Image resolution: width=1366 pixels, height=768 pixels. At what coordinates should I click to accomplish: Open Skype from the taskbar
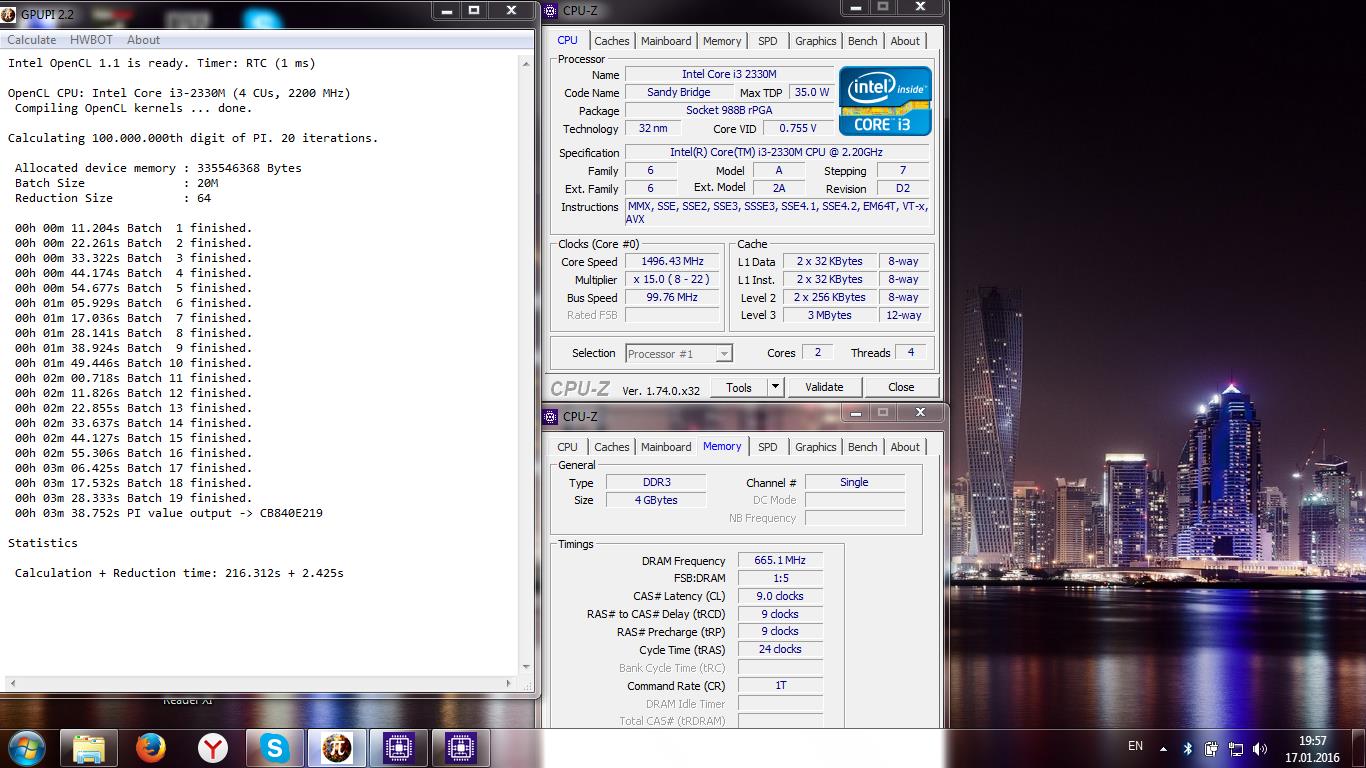(x=274, y=747)
